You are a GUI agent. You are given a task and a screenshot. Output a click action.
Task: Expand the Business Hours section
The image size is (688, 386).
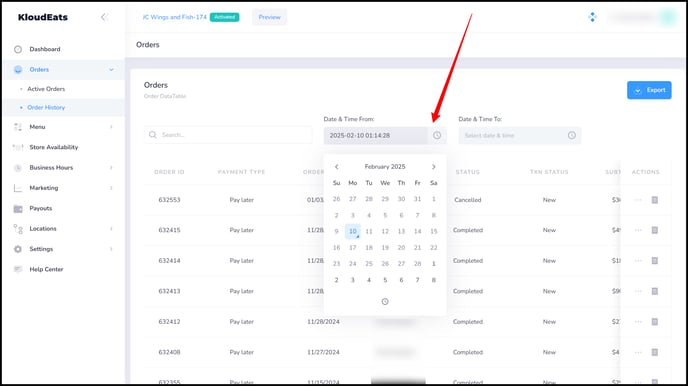click(111, 168)
